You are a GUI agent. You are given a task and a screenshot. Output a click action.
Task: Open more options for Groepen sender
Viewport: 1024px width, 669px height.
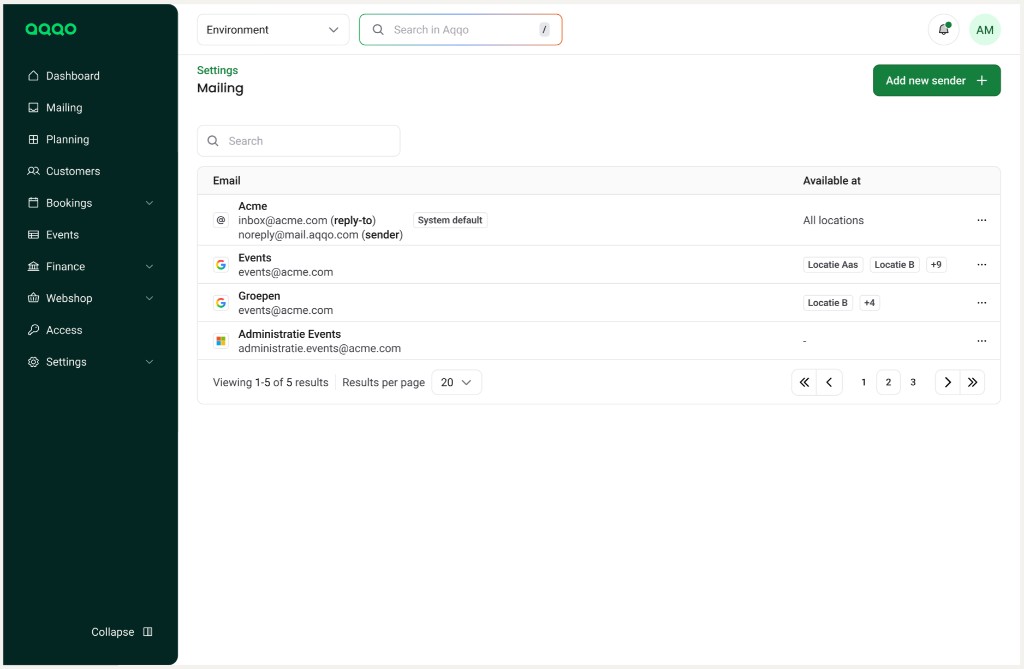pos(981,303)
